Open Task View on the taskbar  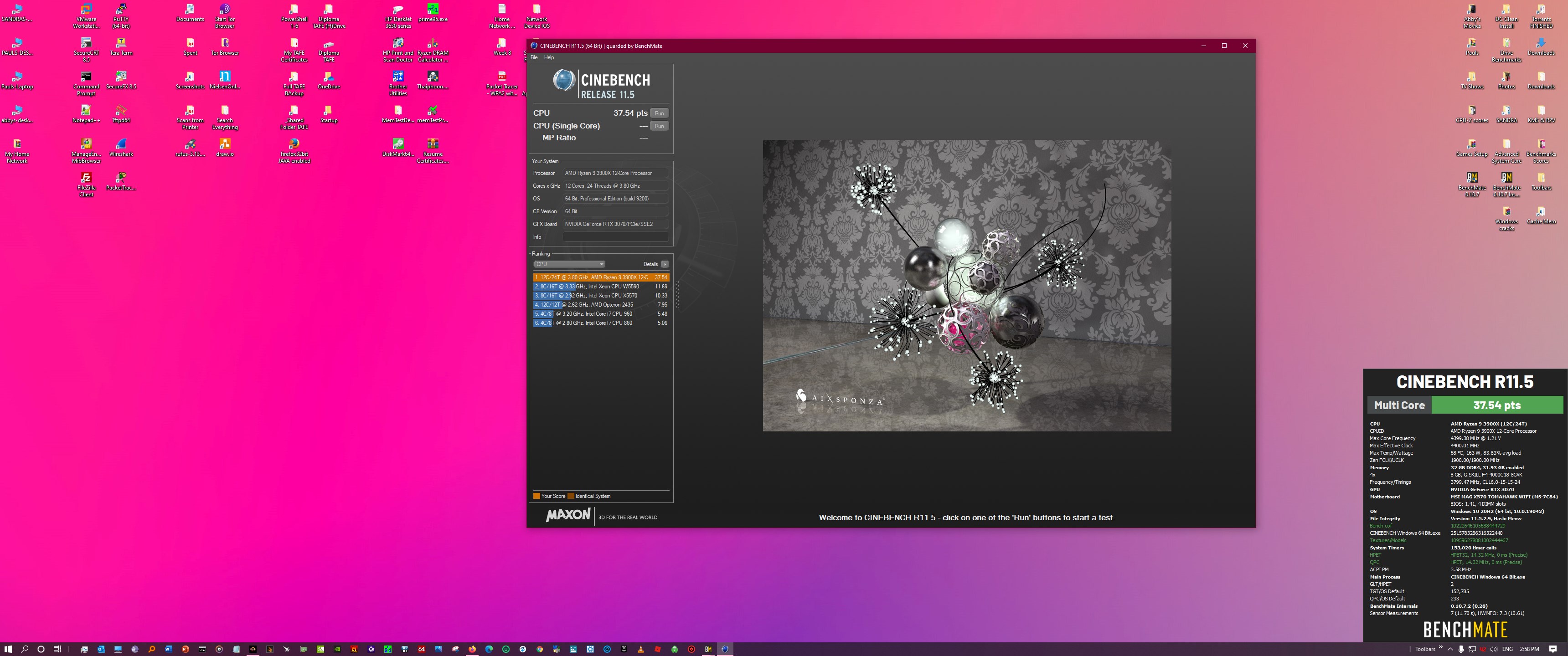57,649
